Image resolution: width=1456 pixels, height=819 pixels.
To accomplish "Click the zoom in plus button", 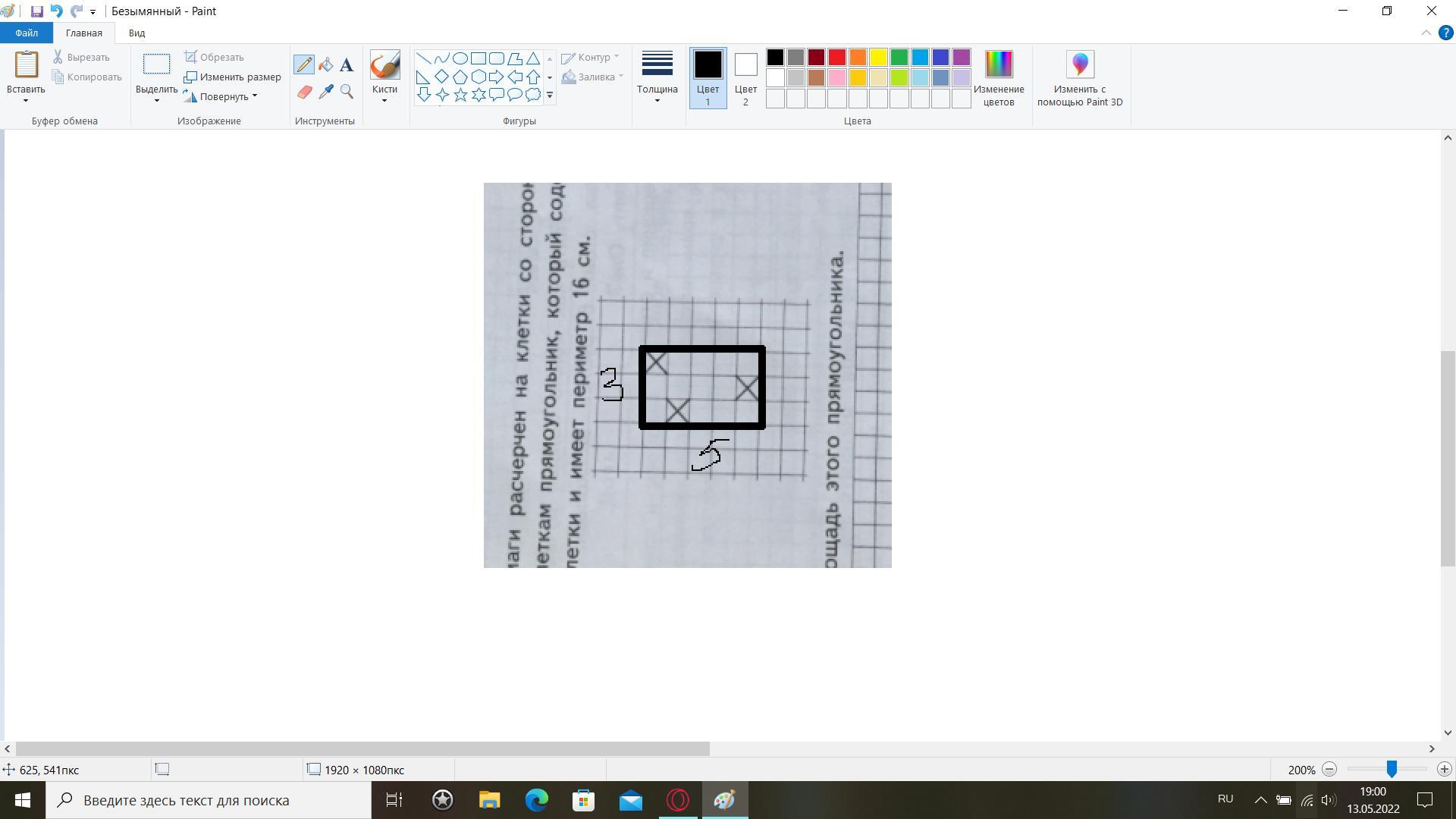I will click(x=1445, y=770).
